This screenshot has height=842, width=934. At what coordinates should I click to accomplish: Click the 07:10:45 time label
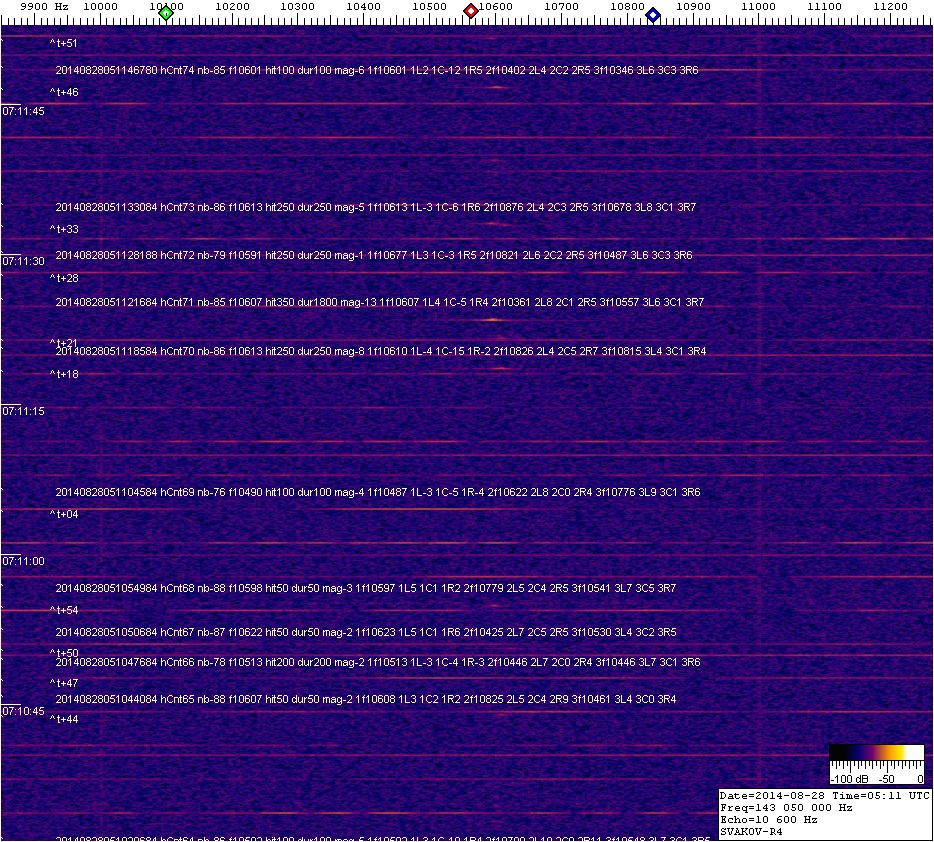(x=23, y=711)
